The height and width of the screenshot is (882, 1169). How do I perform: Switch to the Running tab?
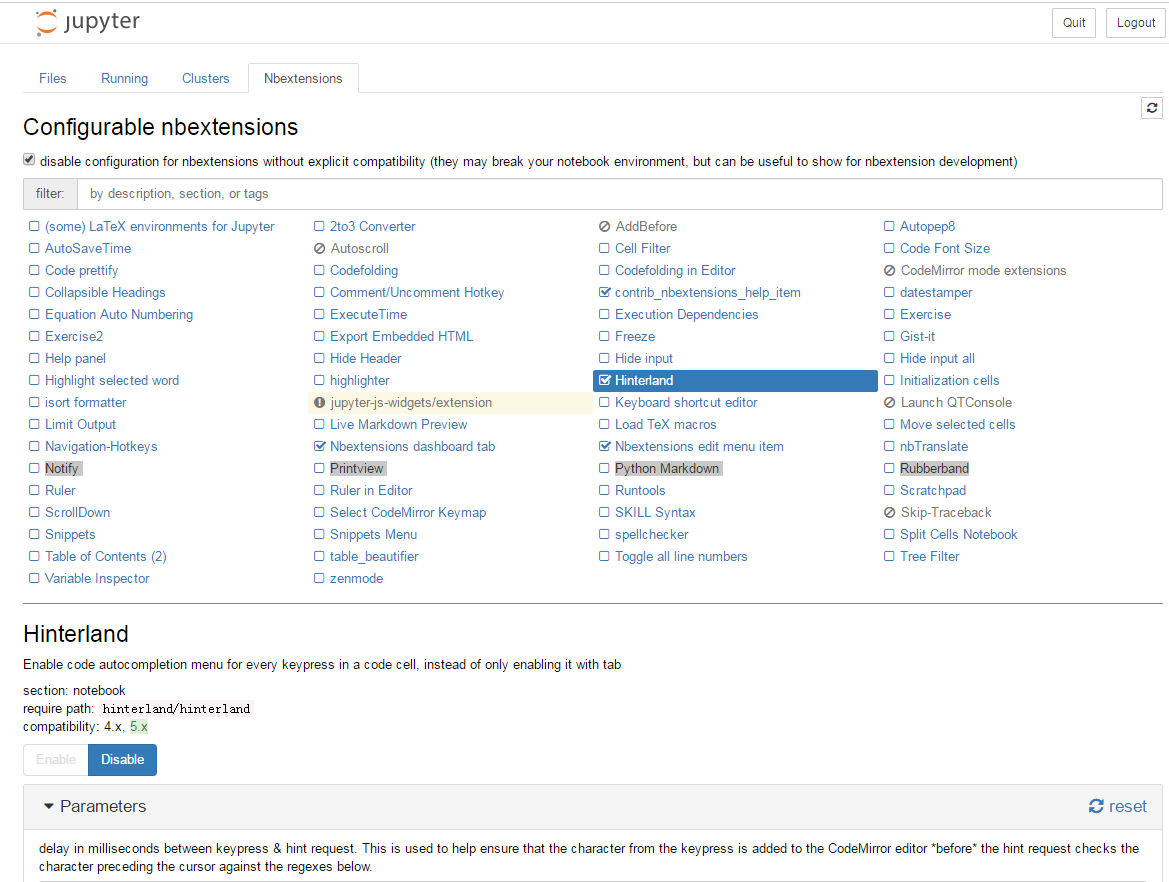pos(125,78)
